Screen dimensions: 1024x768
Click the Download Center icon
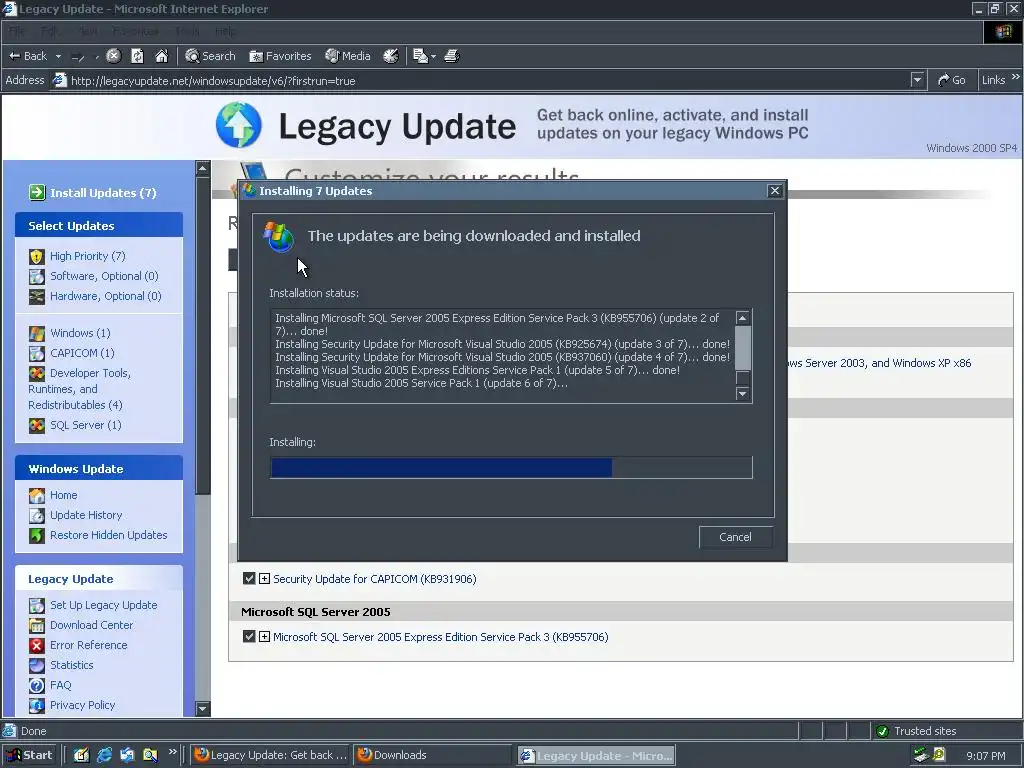(37, 626)
